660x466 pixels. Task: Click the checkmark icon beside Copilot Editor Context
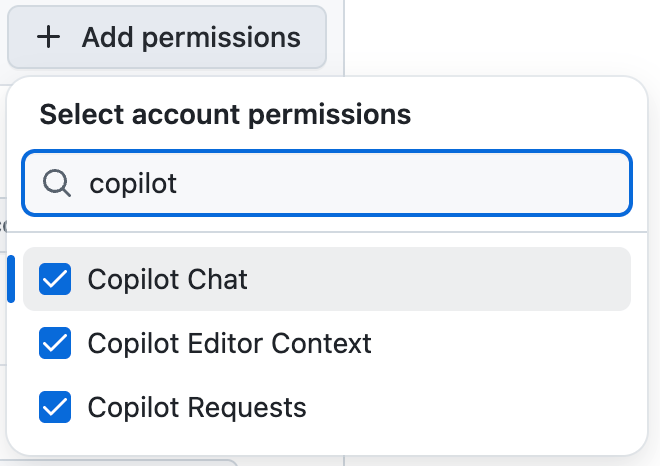click(x=55, y=343)
